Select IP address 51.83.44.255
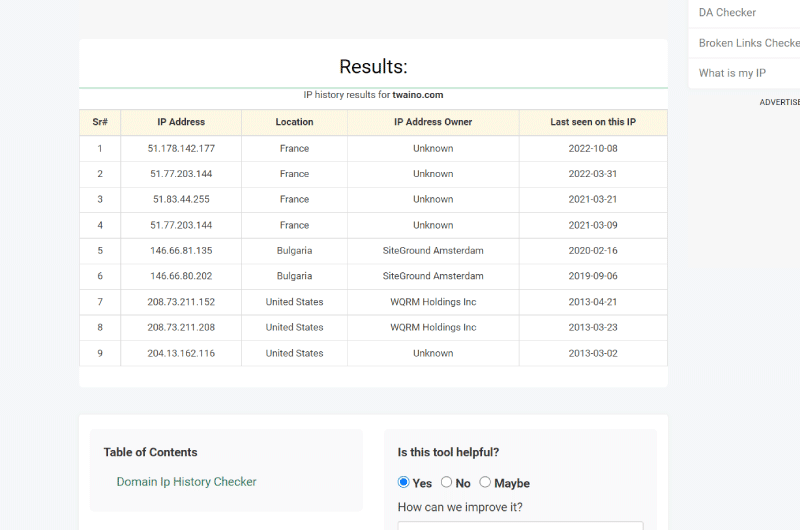This screenshot has width=800, height=530. tap(181, 199)
